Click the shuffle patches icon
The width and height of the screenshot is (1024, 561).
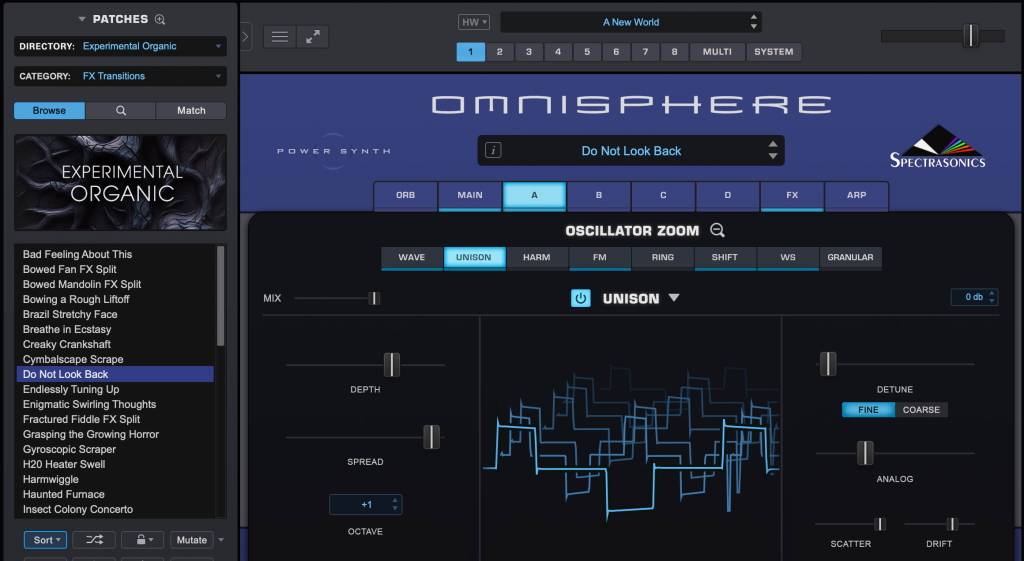(x=94, y=540)
